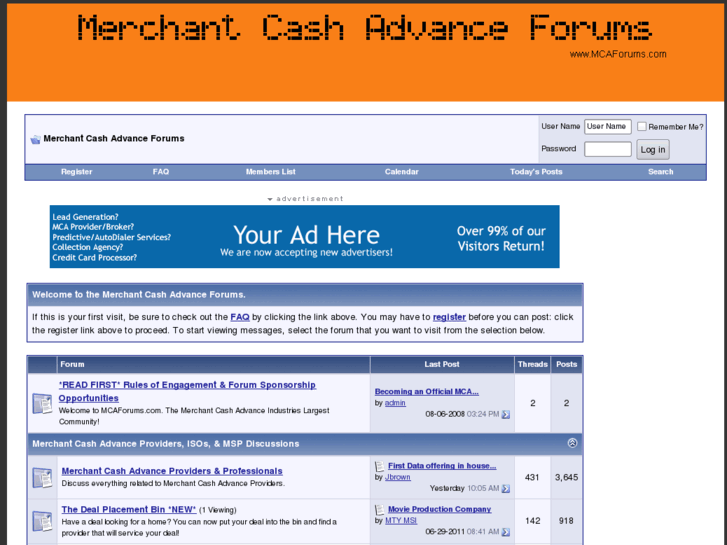The width and height of the screenshot is (727, 545).
Task: Open Merchant Cash Advance Providers & Professionals forum
Action: (x=172, y=471)
